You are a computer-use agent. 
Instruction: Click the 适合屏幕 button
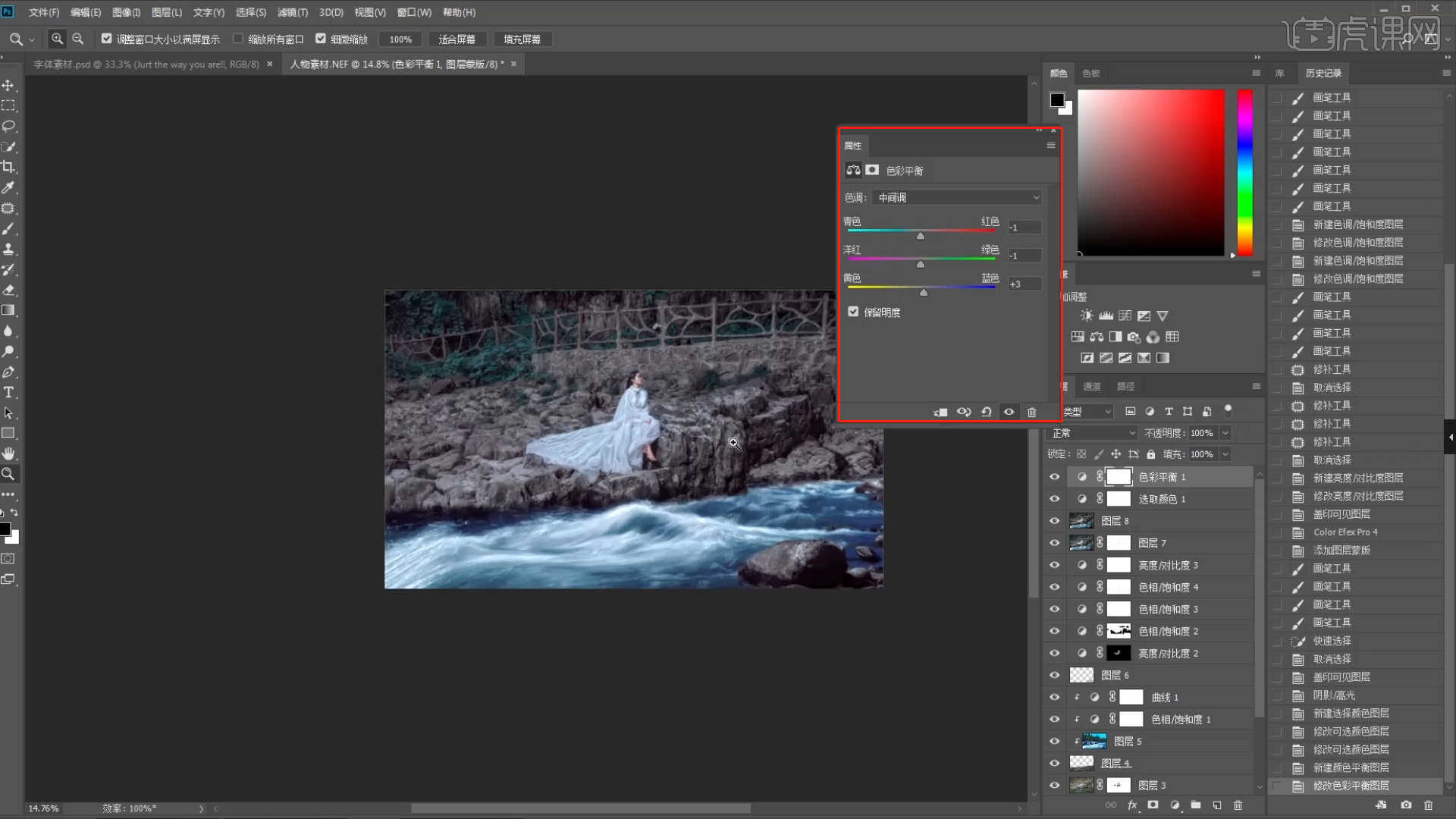point(457,39)
